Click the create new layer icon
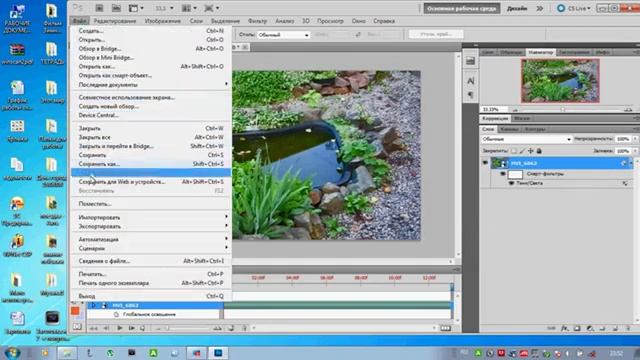The image size is (640, 360). click(x=615, y=328)
